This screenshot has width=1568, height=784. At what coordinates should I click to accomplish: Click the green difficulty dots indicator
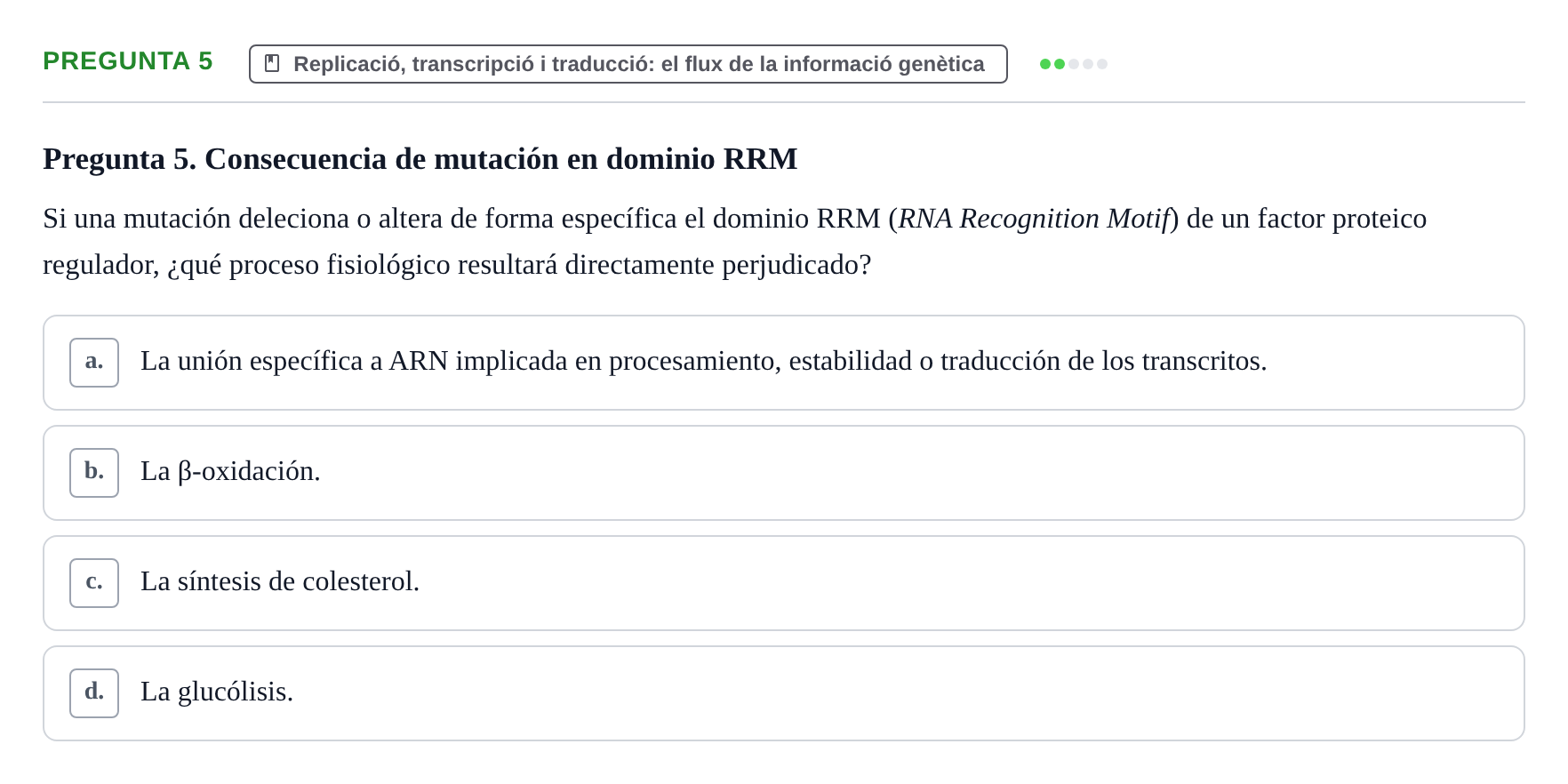point(1074,64)
